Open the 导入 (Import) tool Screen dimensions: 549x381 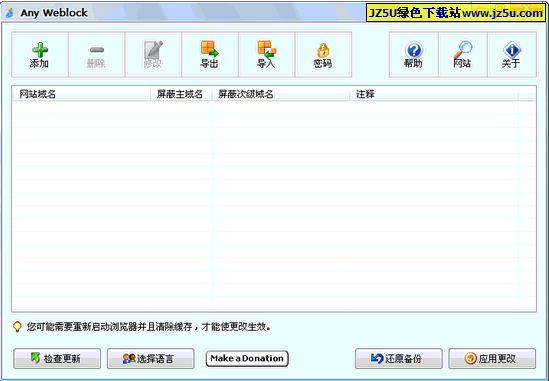[x=267, y=55]
